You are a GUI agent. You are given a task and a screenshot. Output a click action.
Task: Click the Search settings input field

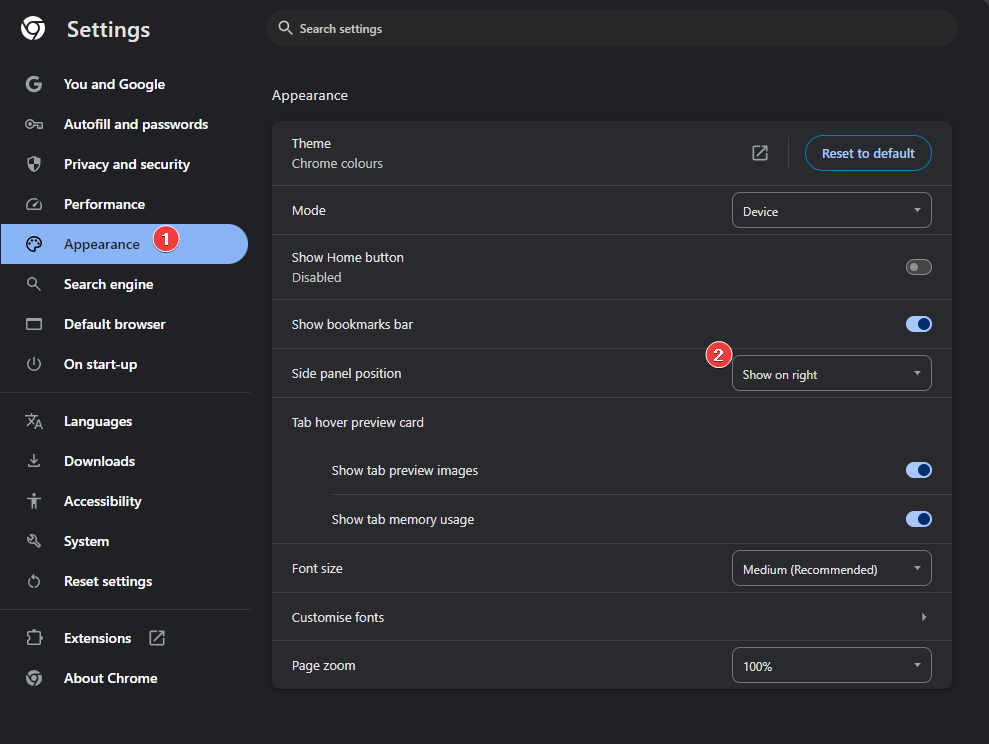coord(612,28)
